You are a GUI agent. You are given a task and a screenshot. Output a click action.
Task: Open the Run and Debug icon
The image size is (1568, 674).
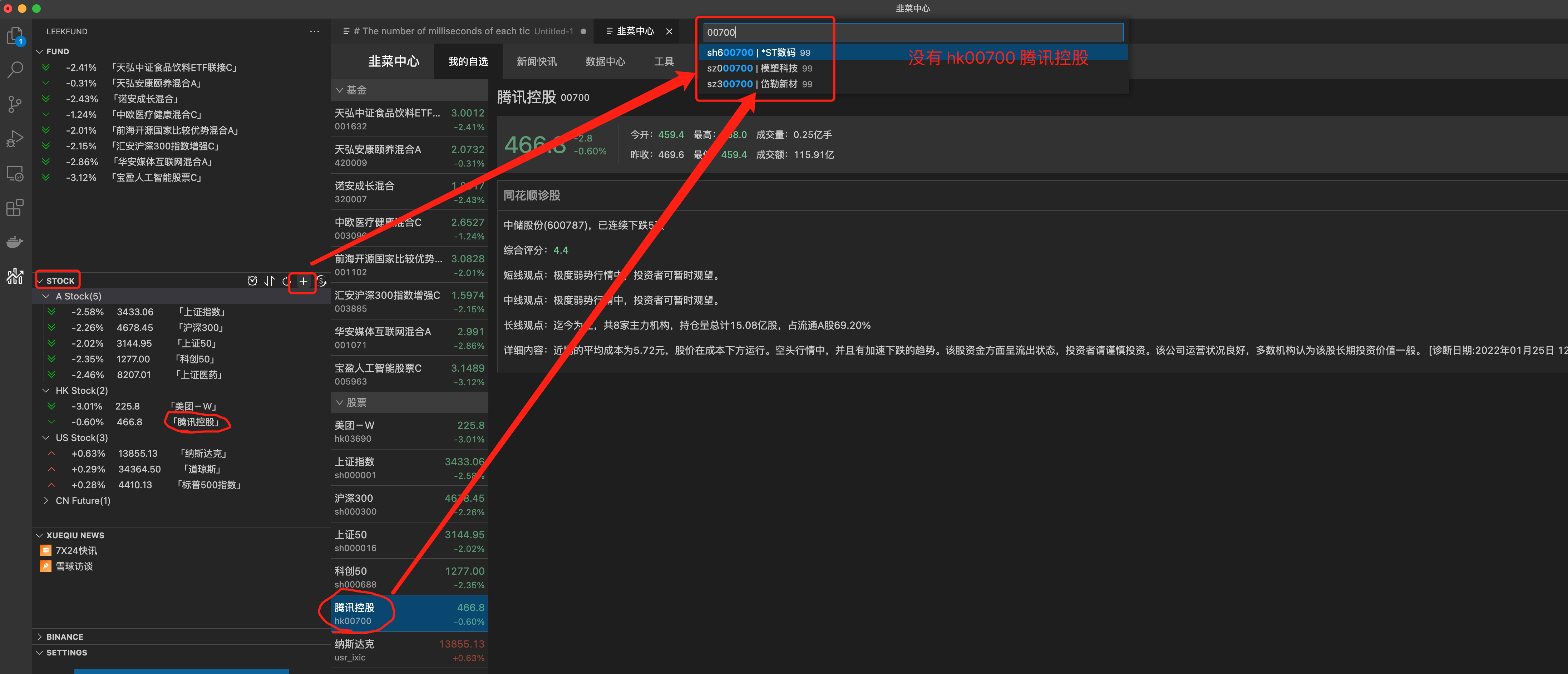click(x=15, y=138)
